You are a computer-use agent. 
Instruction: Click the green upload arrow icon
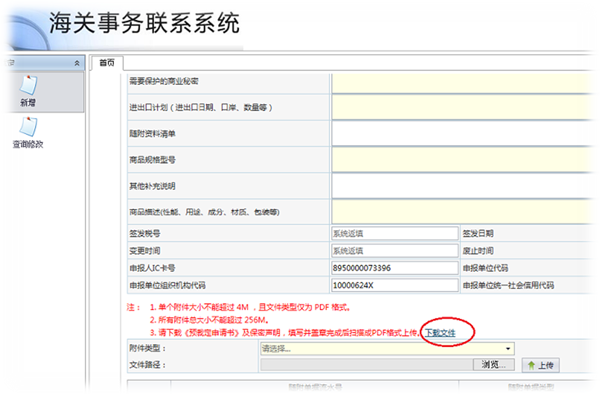531,365
